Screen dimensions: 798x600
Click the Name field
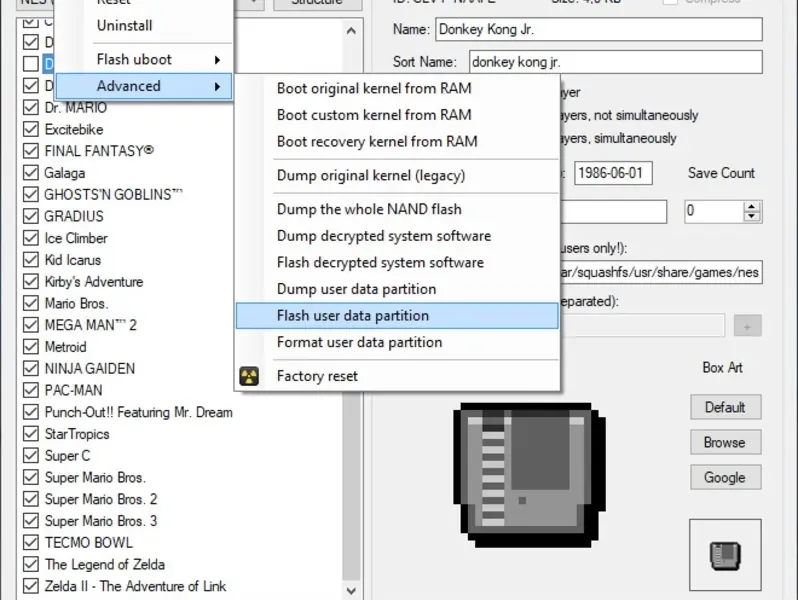pos(599,30)
